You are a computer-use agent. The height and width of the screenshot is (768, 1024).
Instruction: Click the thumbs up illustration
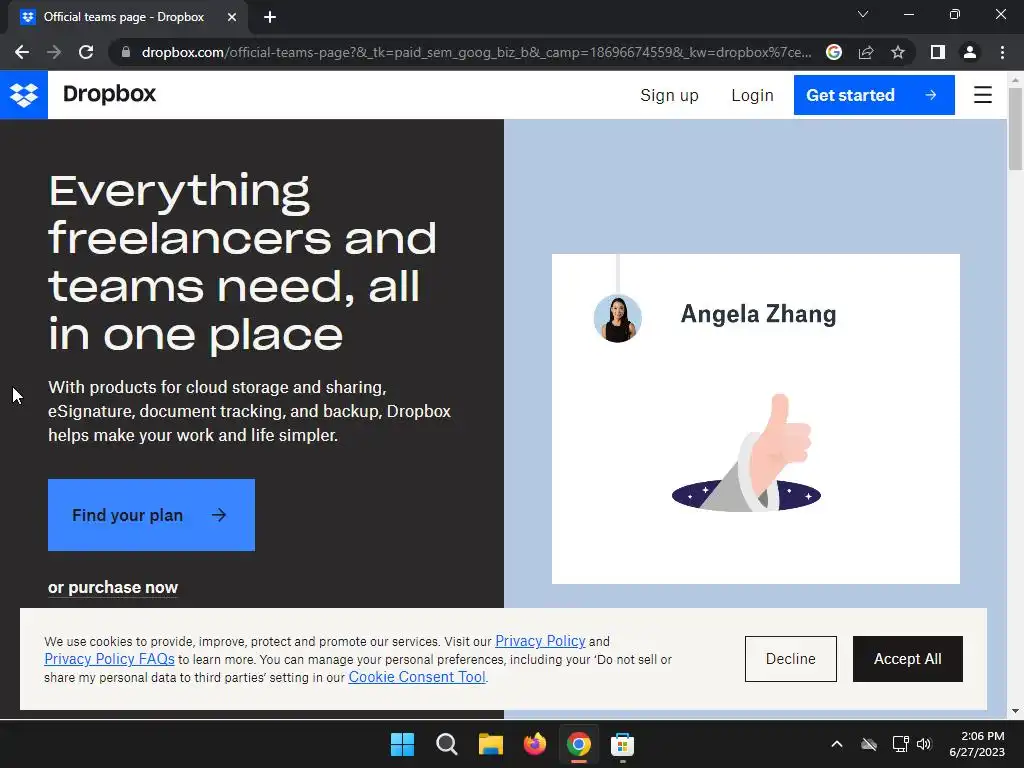tap(746, 453)
